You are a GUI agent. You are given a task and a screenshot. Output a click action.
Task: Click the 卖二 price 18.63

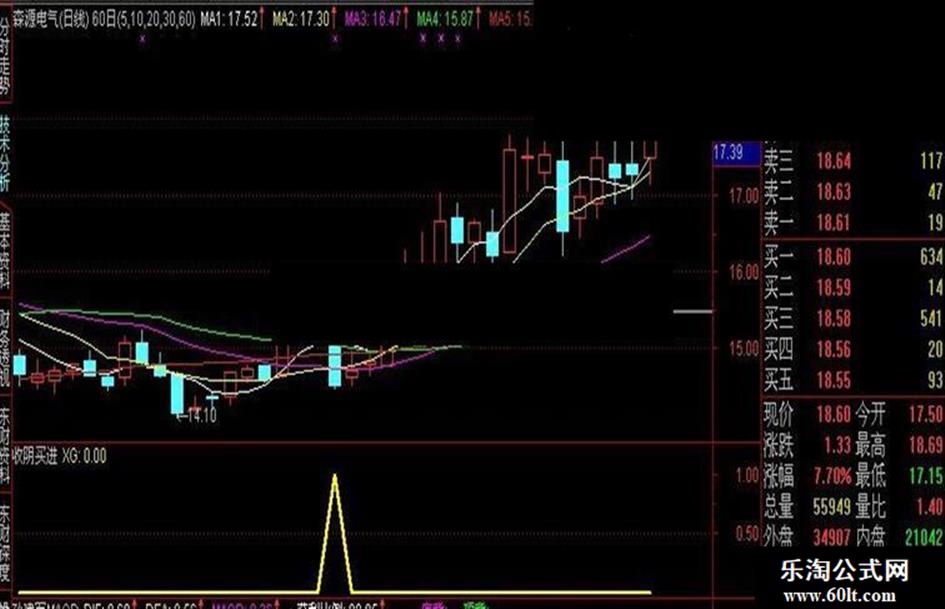[834, 192]
